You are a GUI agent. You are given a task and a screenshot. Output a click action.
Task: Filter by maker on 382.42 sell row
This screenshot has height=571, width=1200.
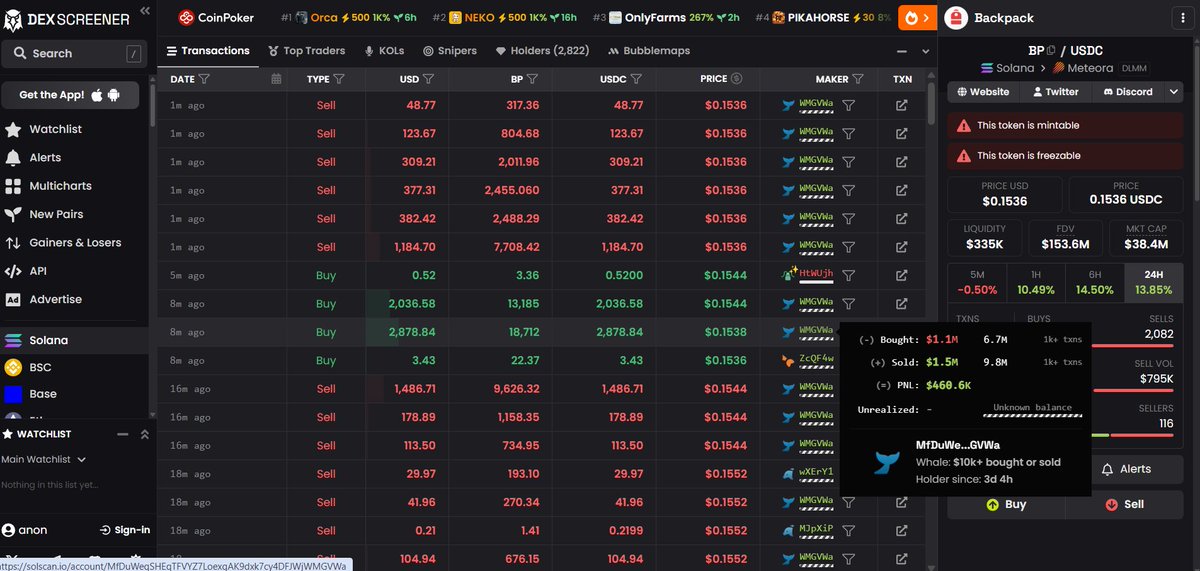point(848,218)
